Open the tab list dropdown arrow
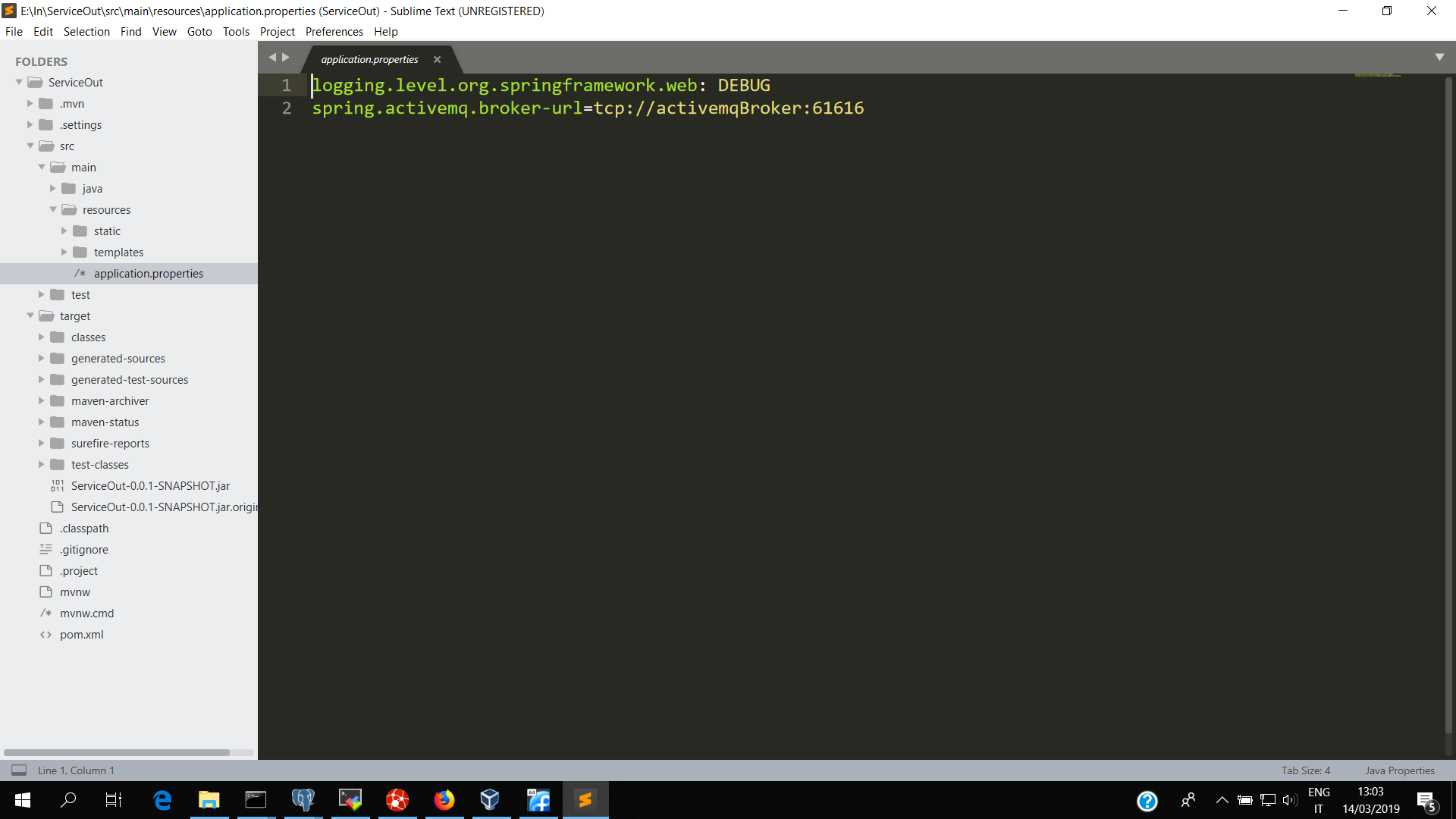The image size is (1456, 819). tap(1439, 57)
